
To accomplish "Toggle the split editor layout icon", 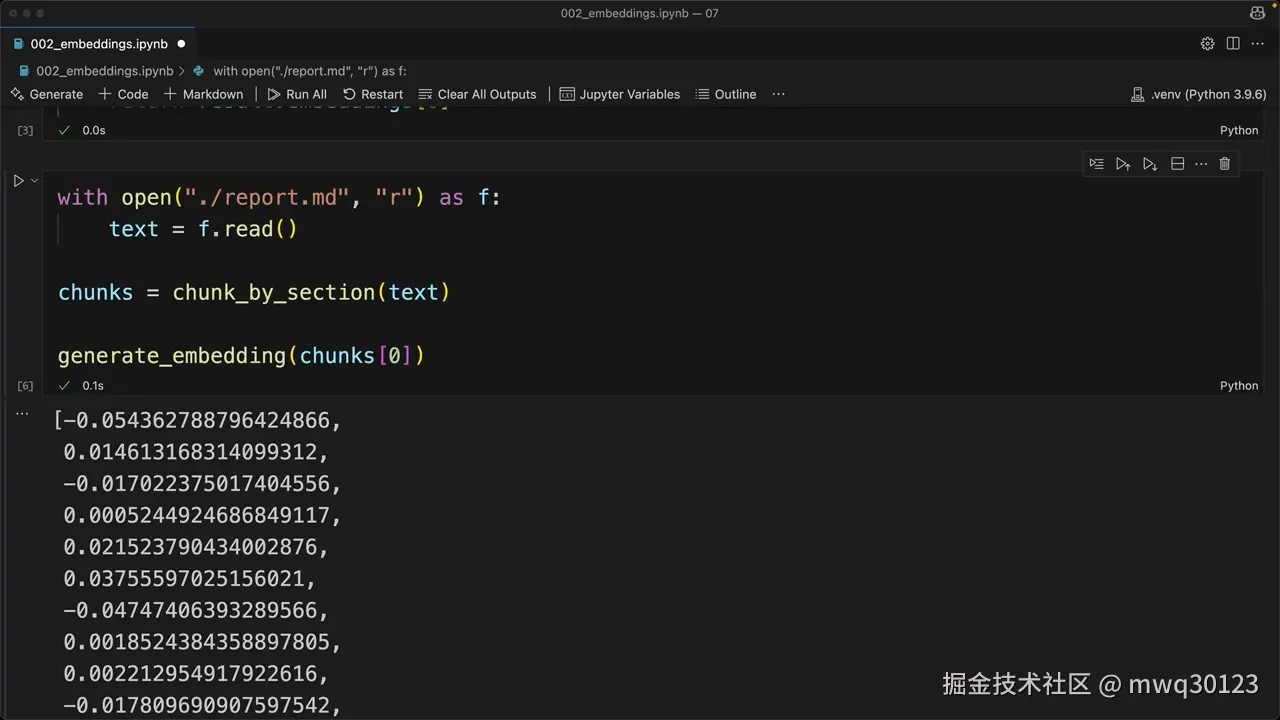I will click(x=1233, y=44).
